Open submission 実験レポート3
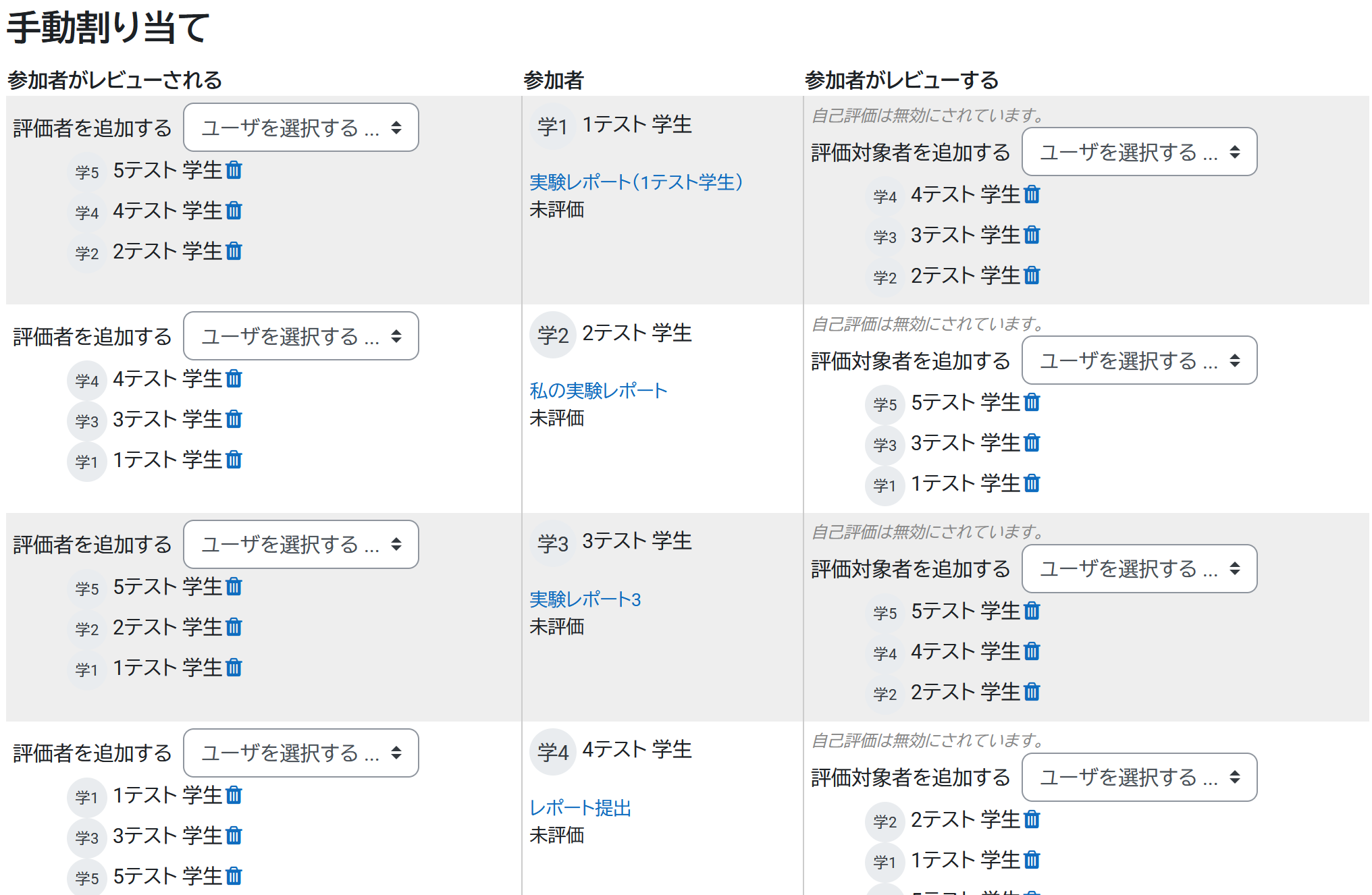 click(x=585, y=599)
